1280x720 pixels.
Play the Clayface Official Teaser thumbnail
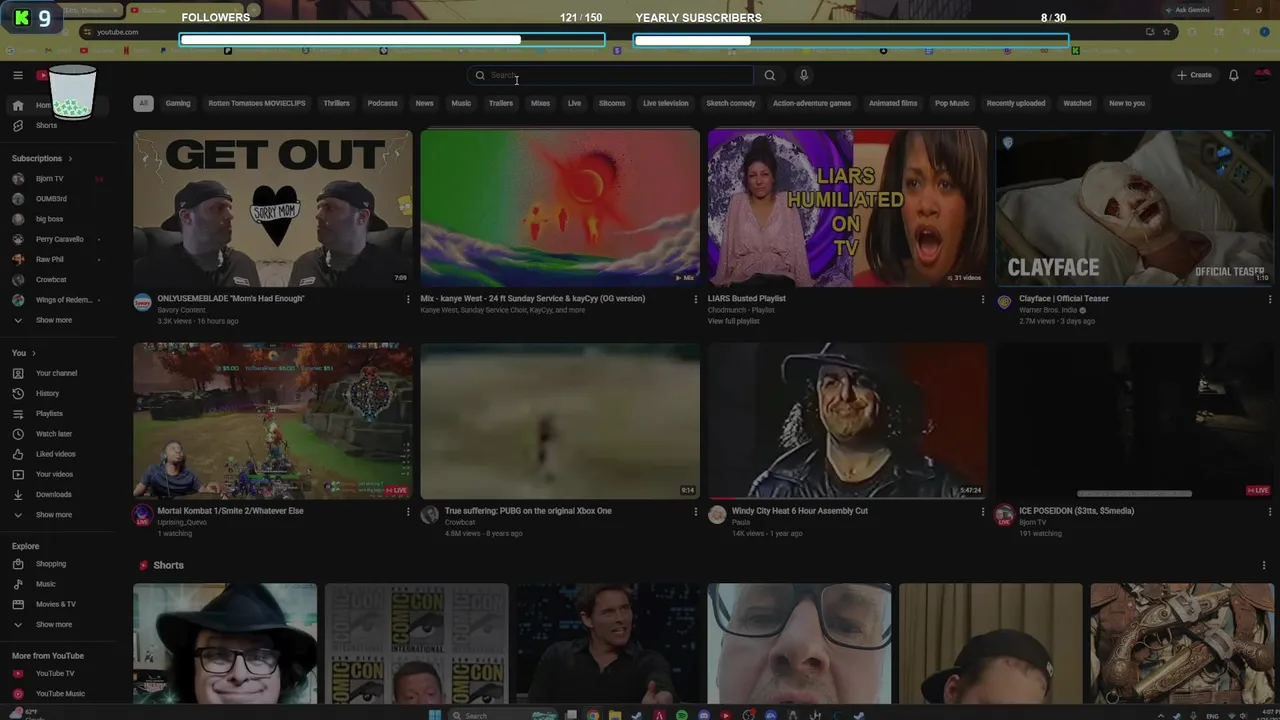click(1135, 208)
